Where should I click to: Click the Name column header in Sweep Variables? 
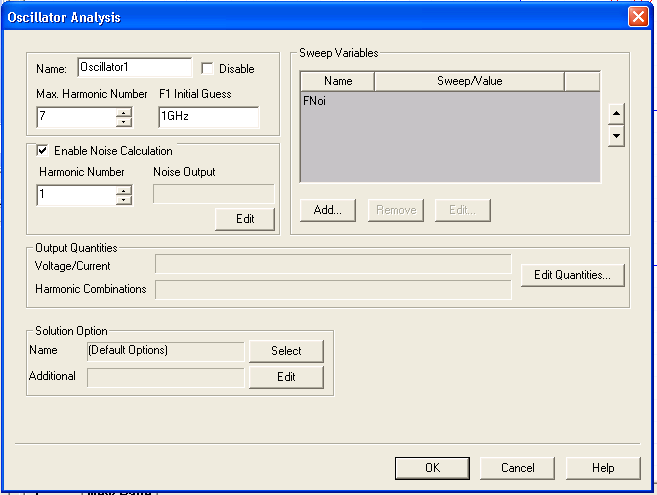337,81
